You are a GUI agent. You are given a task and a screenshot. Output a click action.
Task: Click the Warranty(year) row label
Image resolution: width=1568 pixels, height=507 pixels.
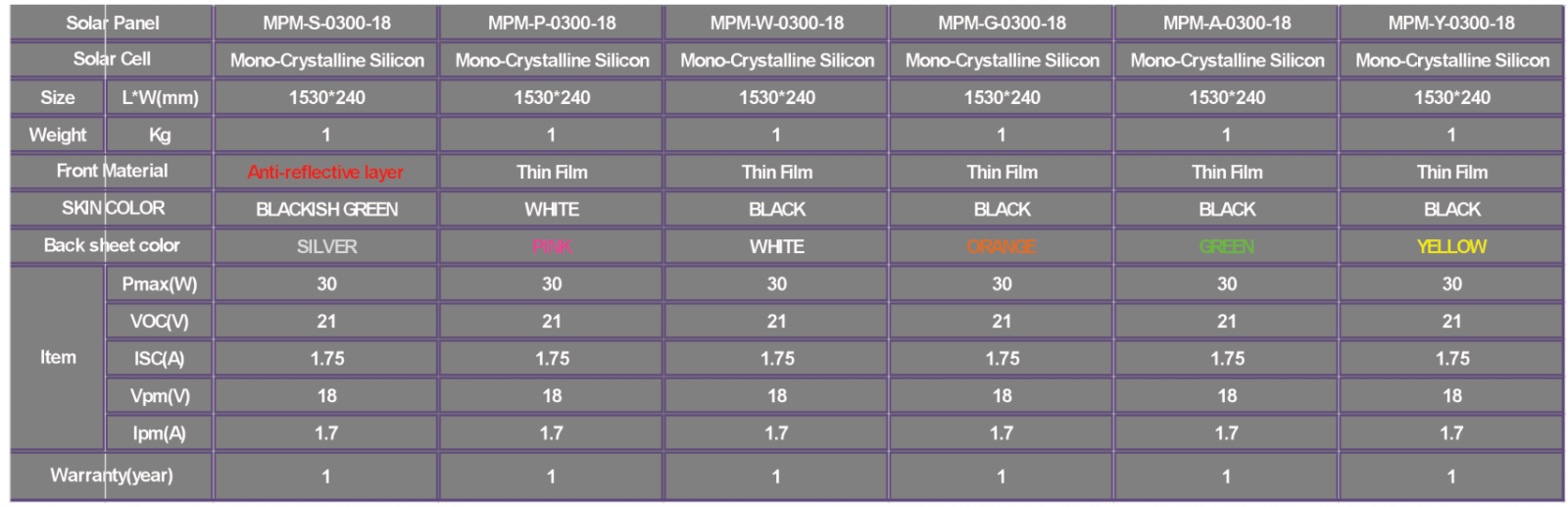pos(112,476)
